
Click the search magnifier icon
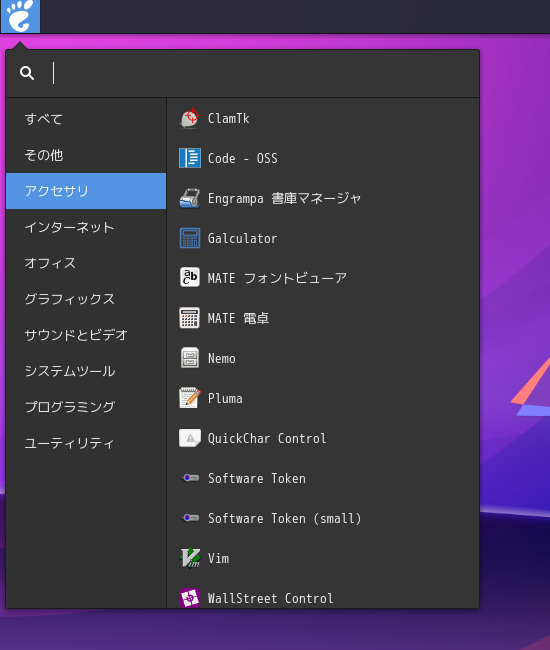[27, 73]
